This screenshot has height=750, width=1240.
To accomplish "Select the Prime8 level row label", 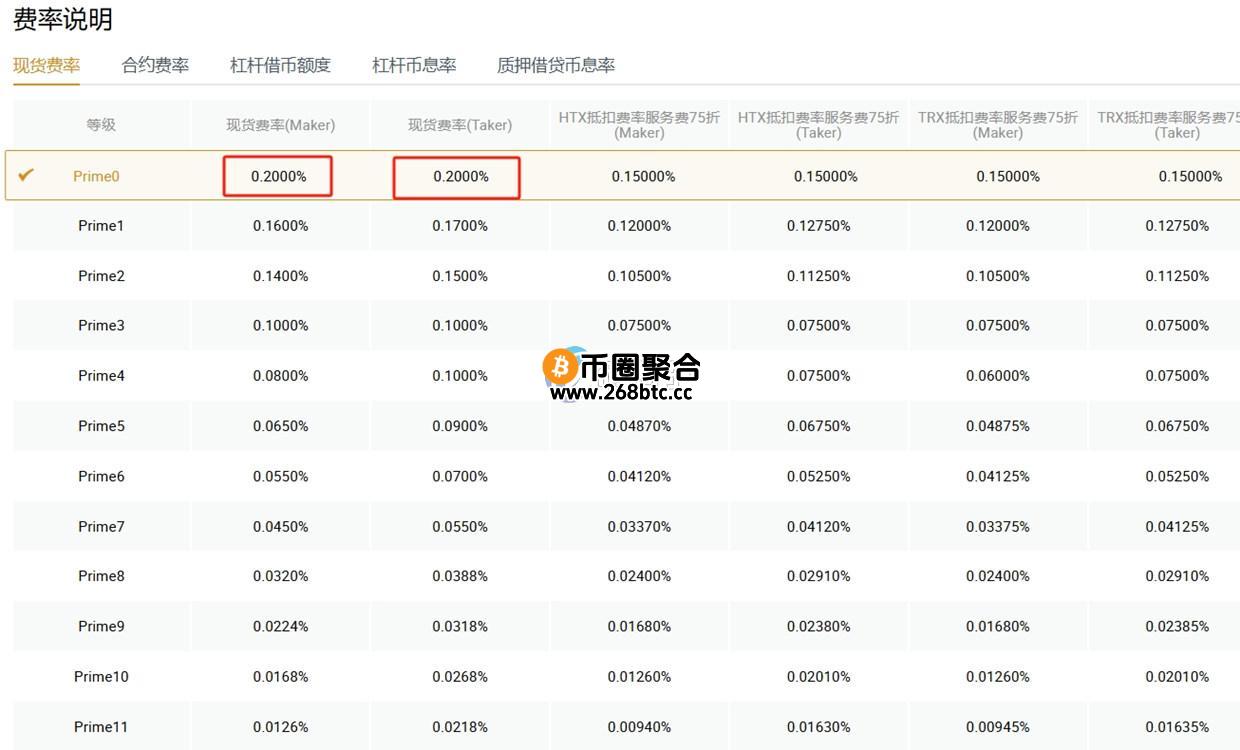I will pos(101,576).
